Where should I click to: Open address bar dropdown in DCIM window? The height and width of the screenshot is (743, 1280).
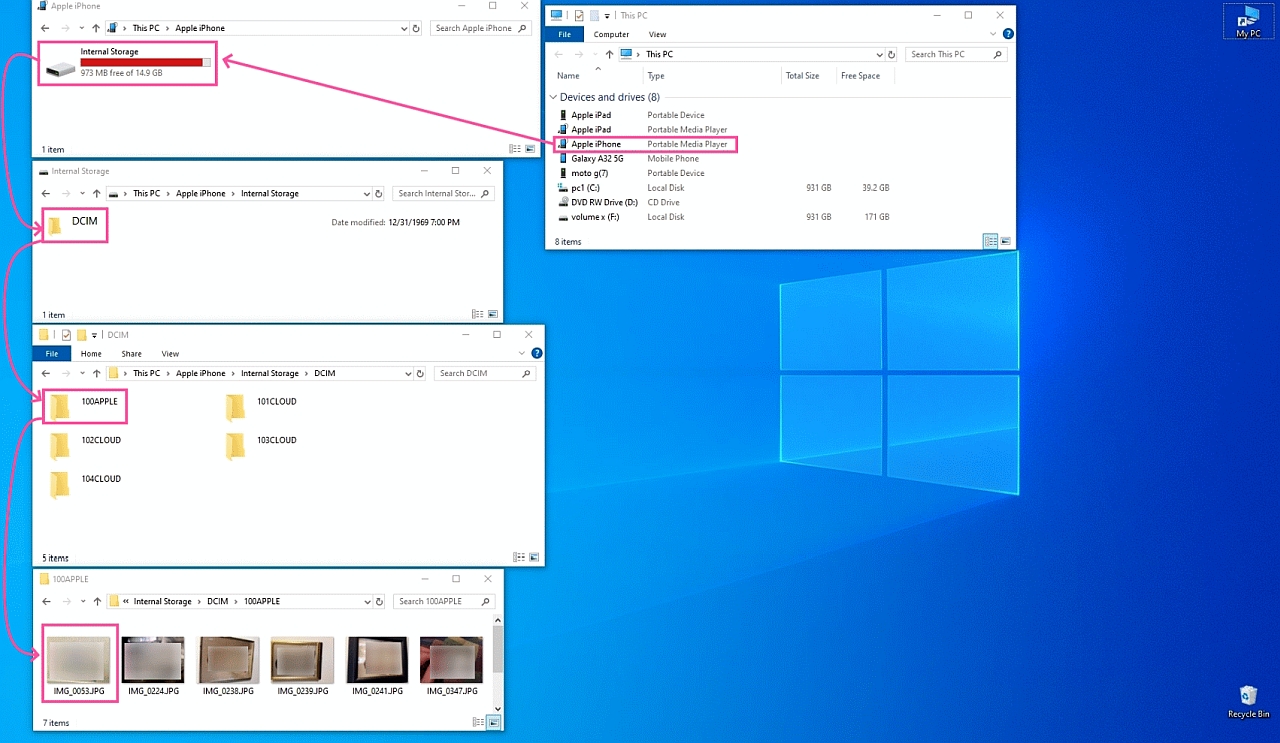coord(408,373)
